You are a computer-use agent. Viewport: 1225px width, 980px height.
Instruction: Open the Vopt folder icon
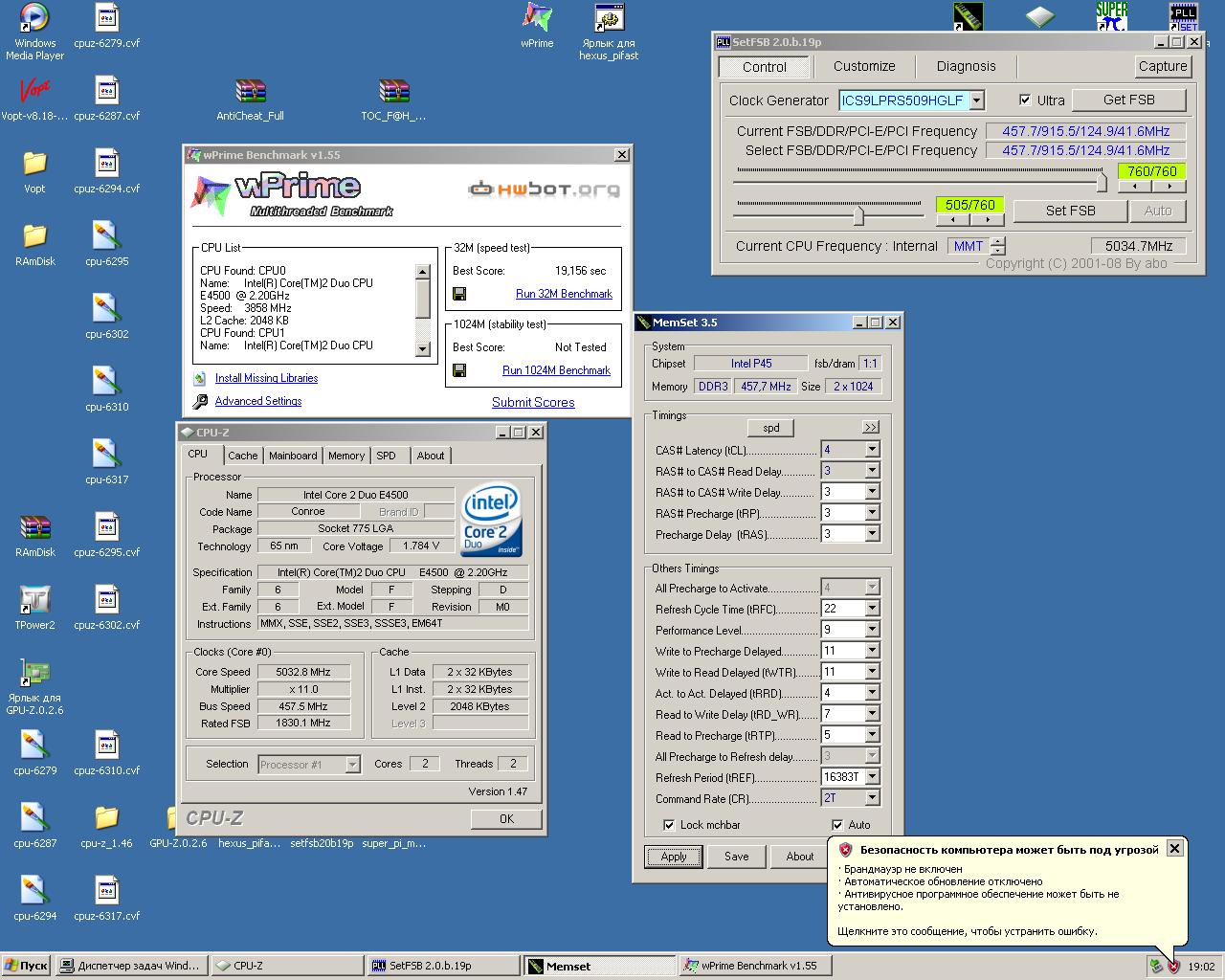(x=34, y=163)
